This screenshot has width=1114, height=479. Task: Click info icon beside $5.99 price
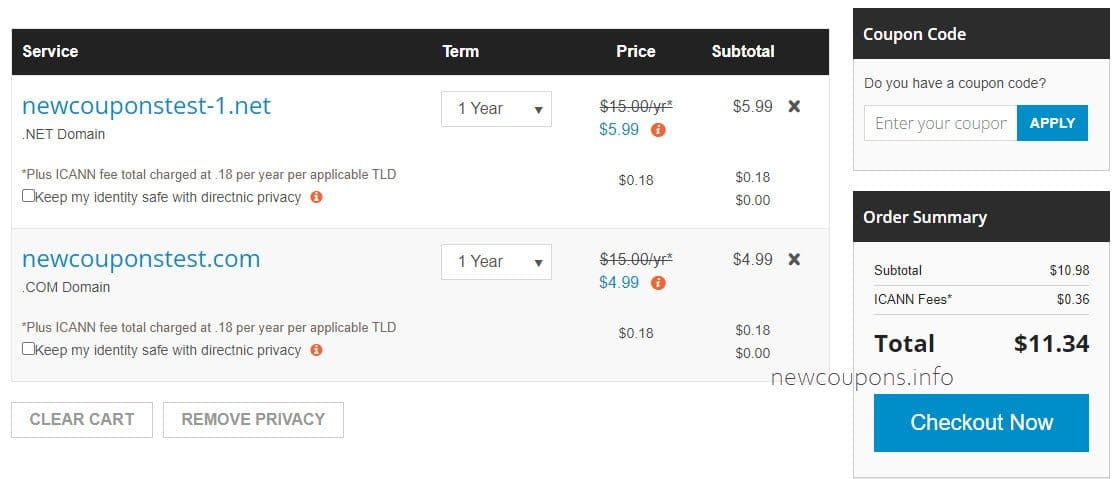[x=658, y=130]
